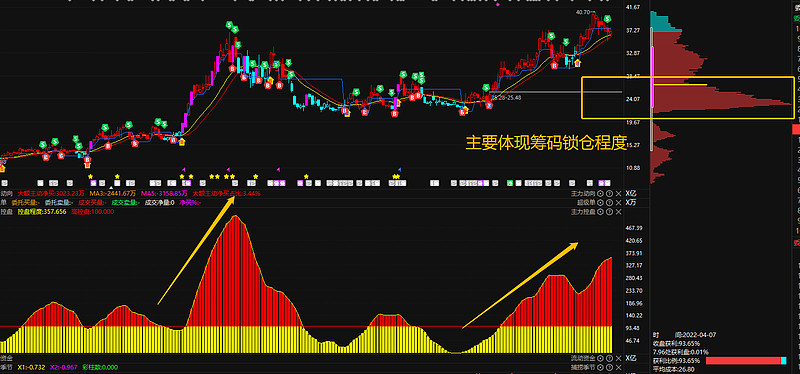800x374 pixels.
Task: Click the 467.39 axis value in 主力控盘 panel
Action: point(633,228)
